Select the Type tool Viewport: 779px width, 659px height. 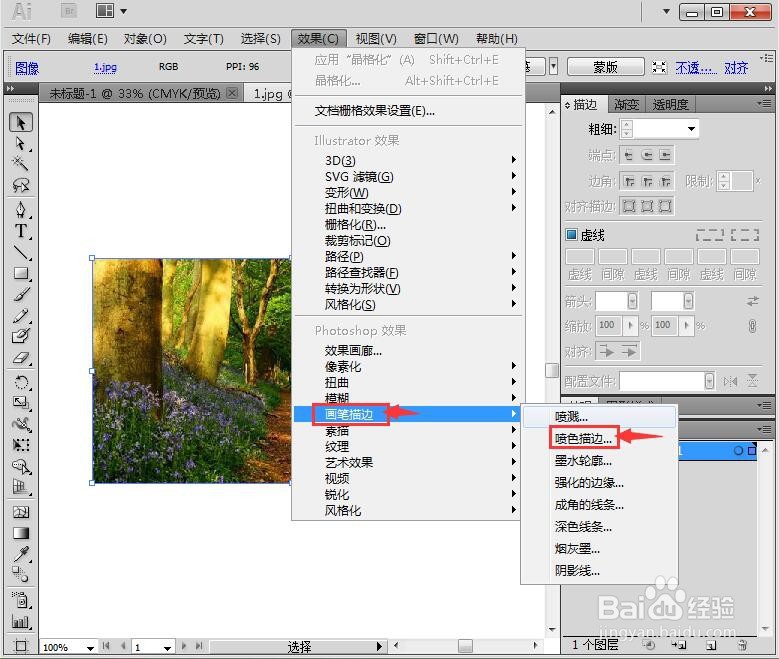click(x=20, y=231)
